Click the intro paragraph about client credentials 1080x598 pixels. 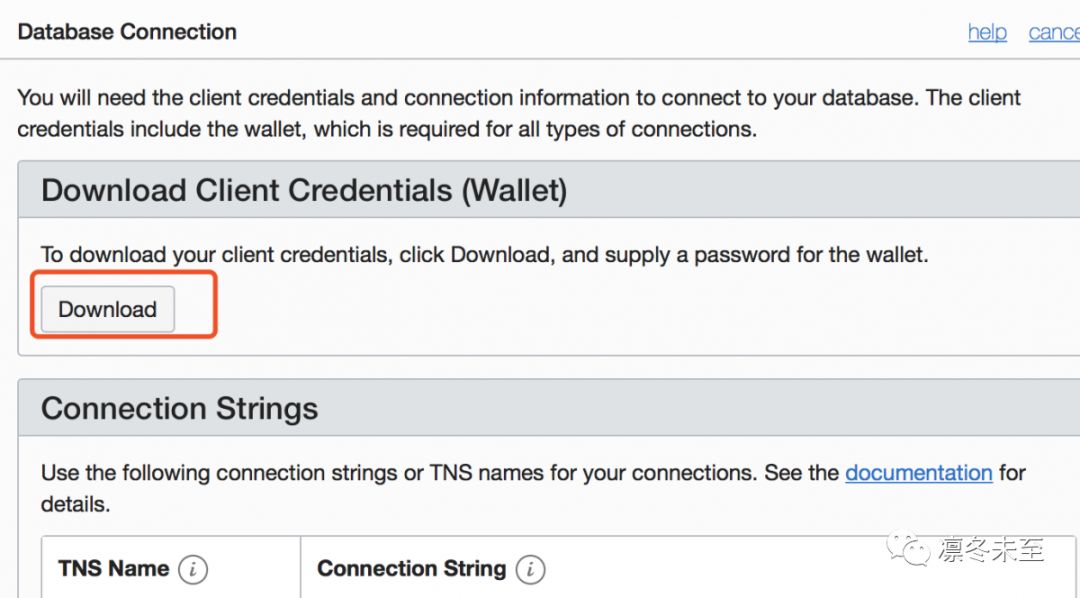point(519,98)
